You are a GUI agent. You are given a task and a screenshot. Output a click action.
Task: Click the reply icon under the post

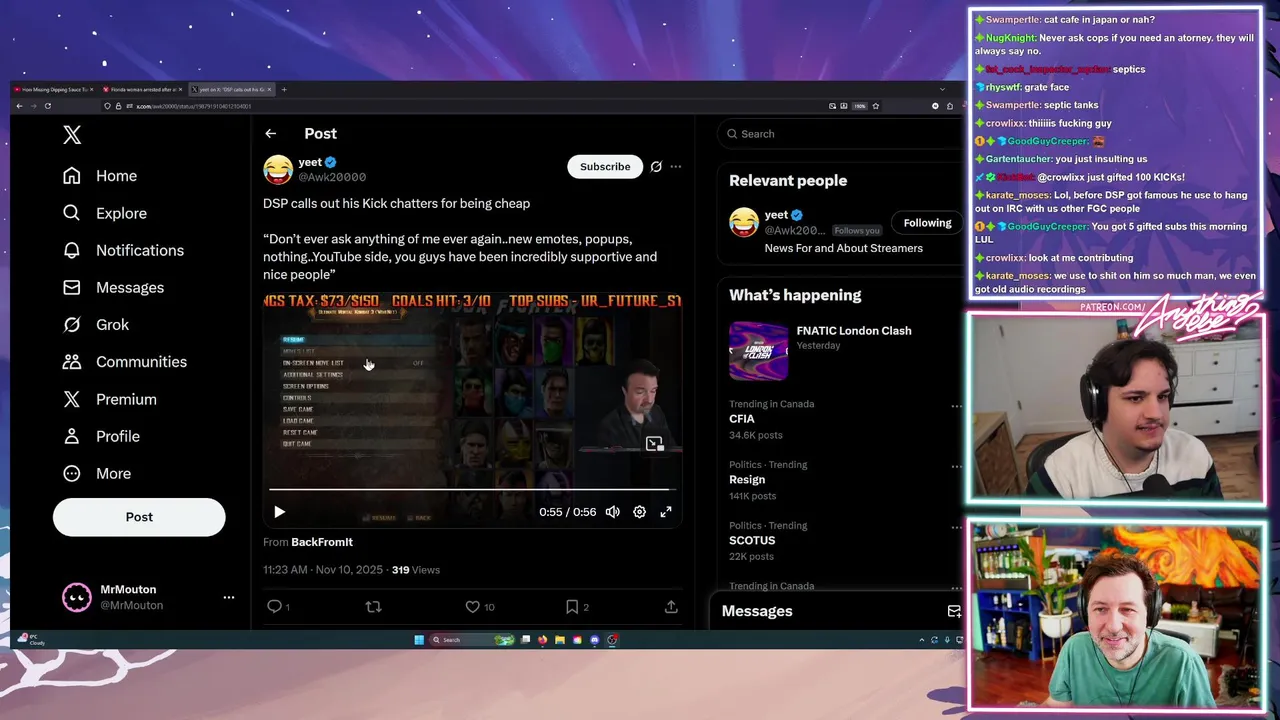point(274,606)
